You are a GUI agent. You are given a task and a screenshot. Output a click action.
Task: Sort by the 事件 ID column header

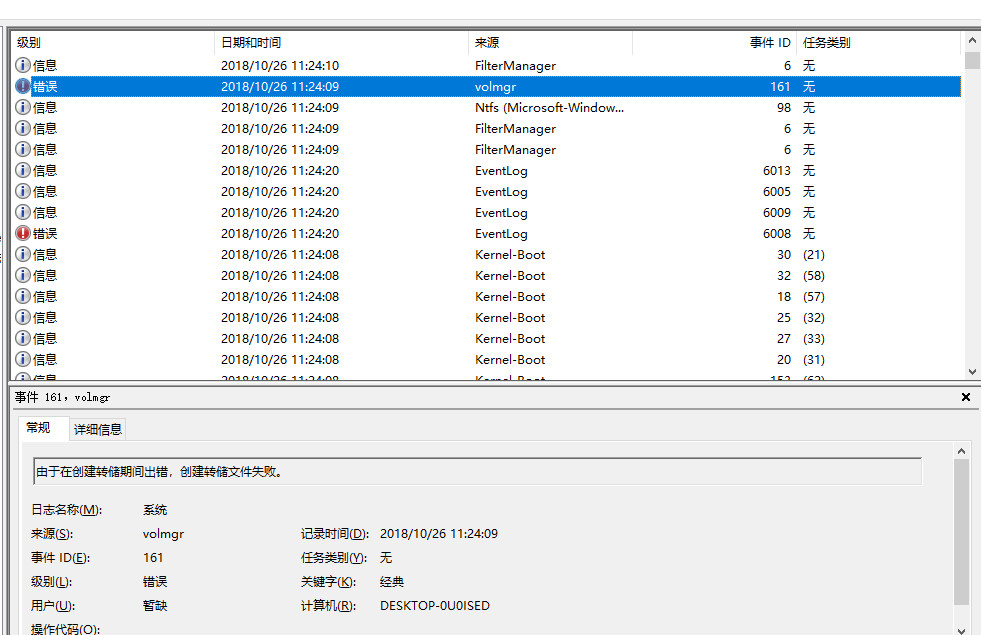click(x=714, y=43)
